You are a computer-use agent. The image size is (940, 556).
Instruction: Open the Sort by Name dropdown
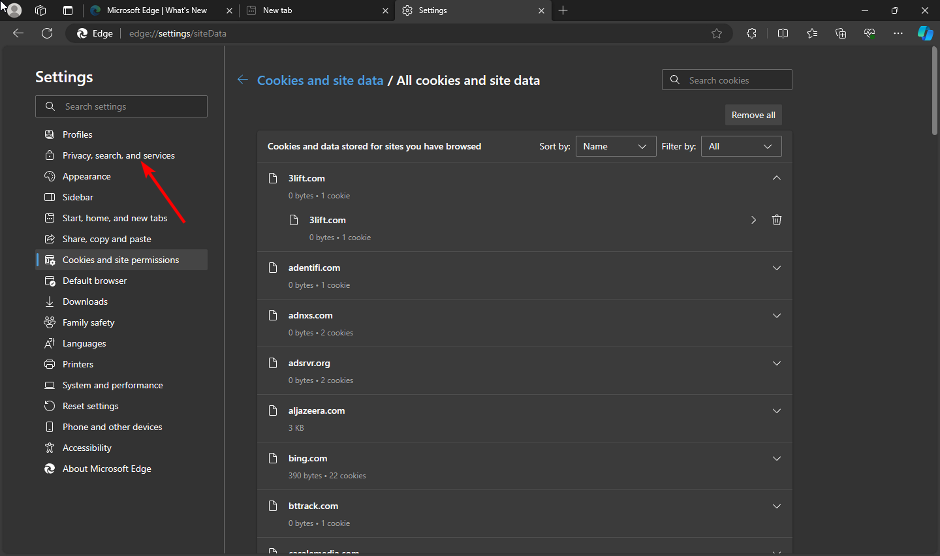click(615, 146)
